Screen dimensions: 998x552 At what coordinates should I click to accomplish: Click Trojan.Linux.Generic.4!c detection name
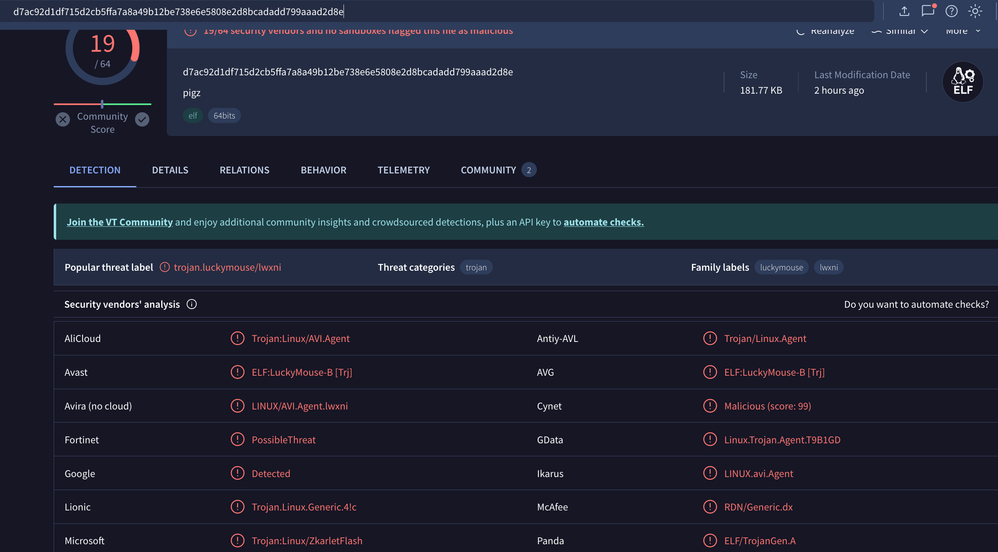304,507
